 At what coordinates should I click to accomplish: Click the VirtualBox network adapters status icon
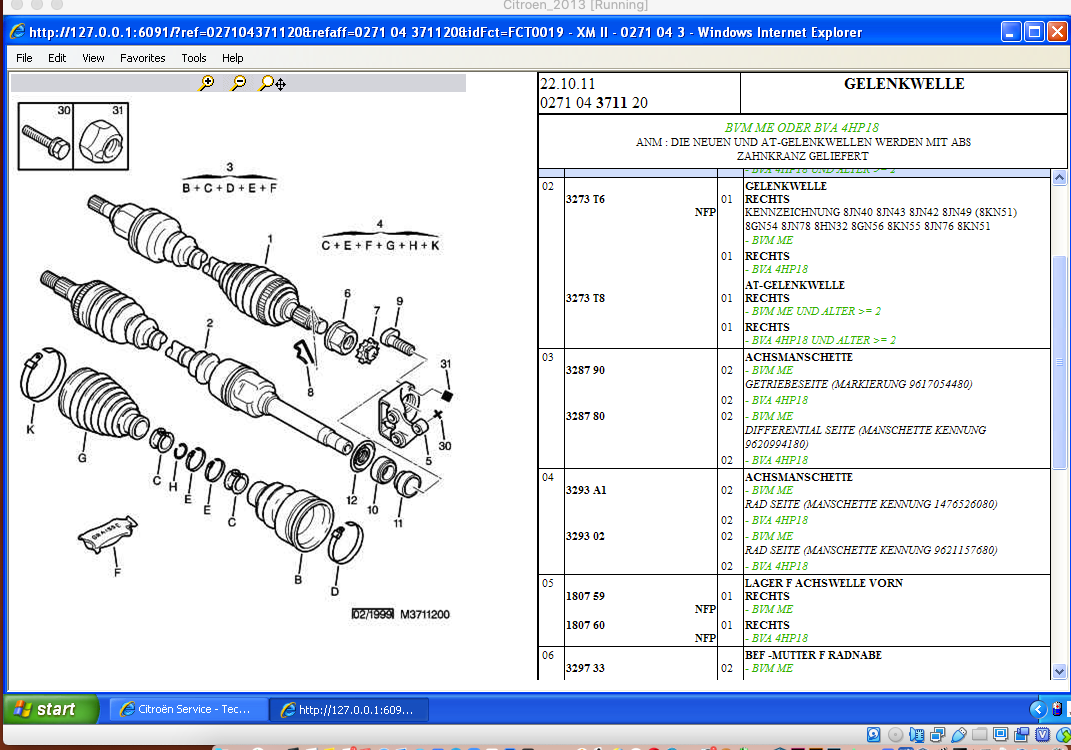937,735
